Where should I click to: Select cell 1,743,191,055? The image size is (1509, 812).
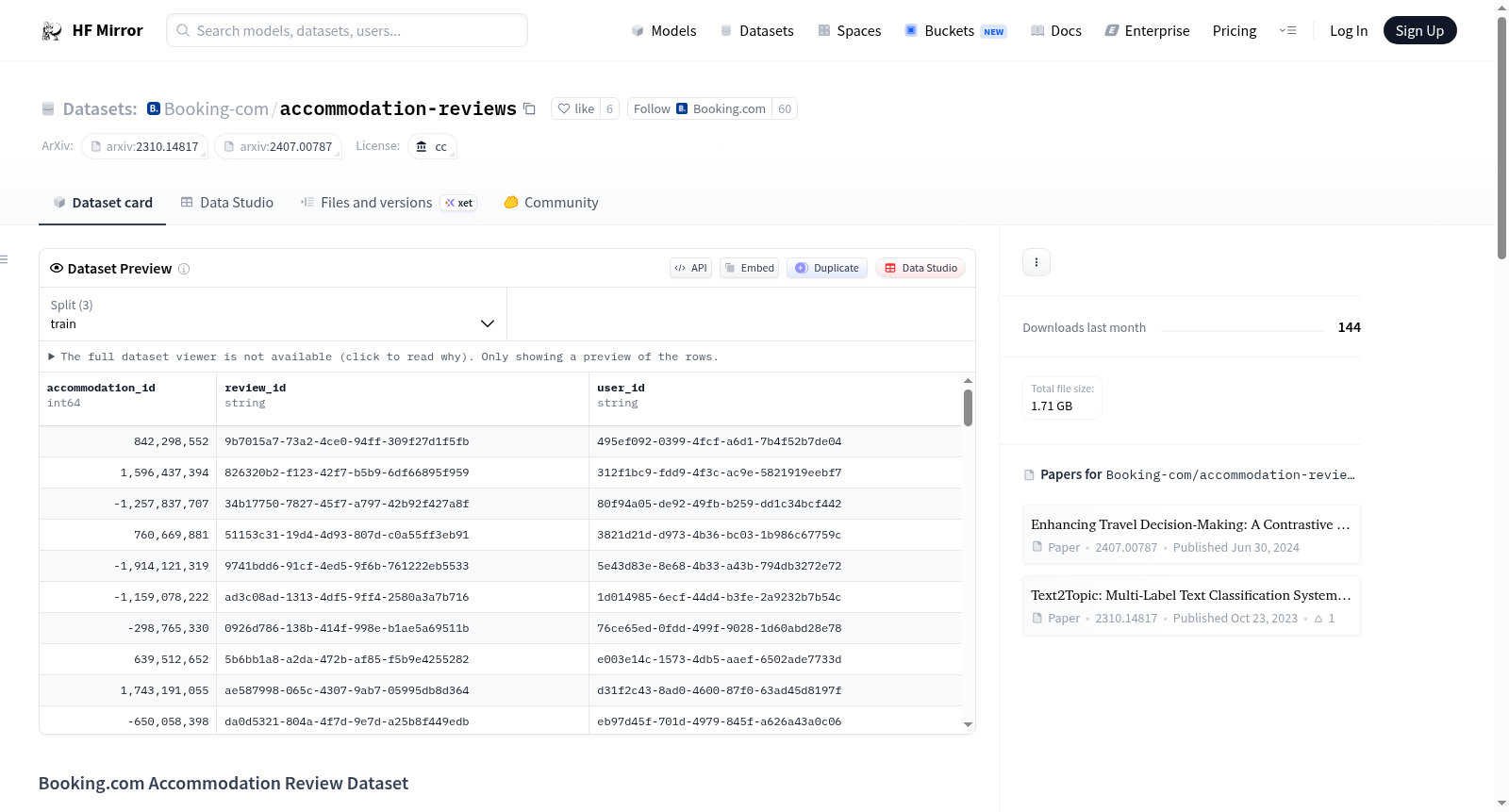[x=127, y=691]
